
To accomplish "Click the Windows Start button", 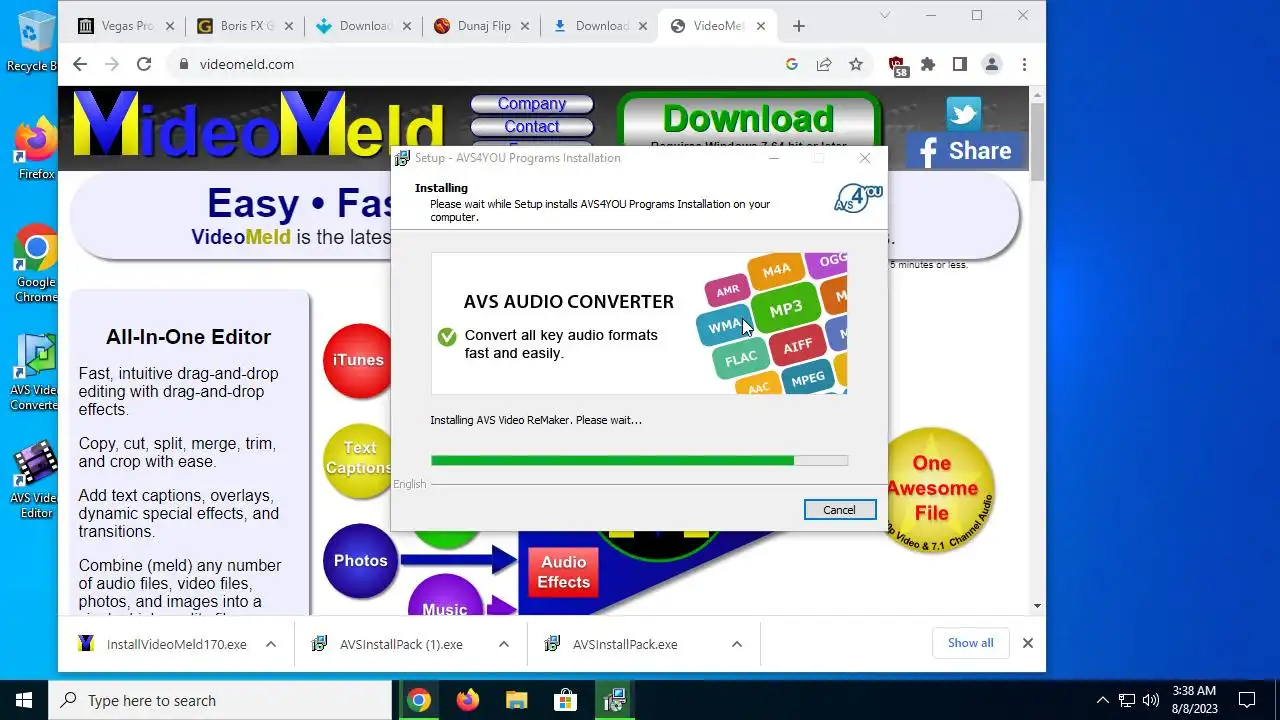I will click(x=24, y=700).
